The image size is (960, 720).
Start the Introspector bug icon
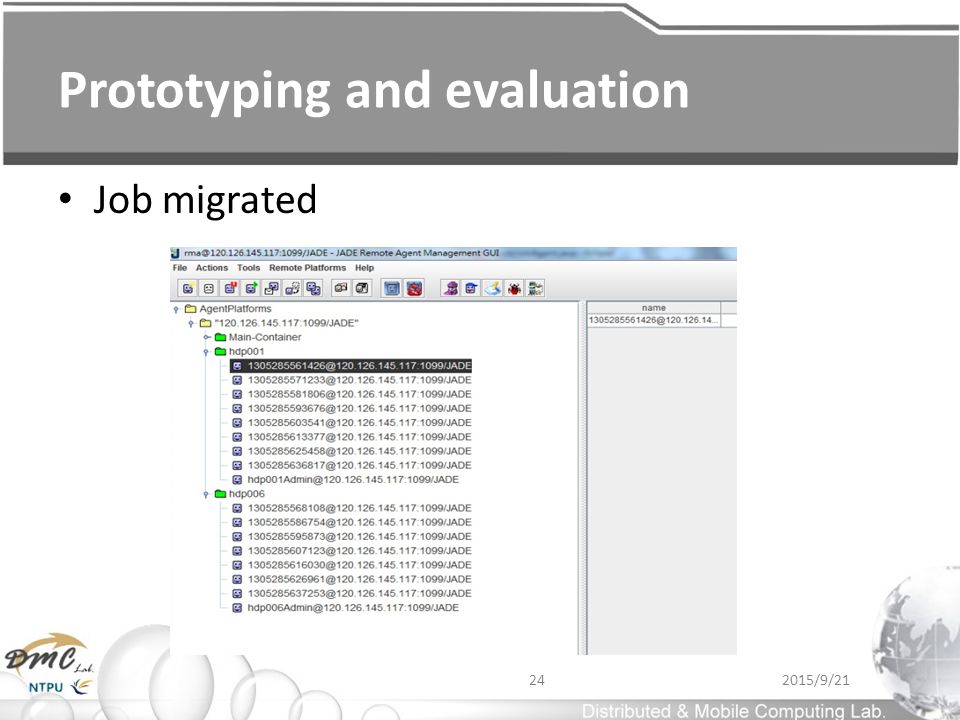coord(514,288)
